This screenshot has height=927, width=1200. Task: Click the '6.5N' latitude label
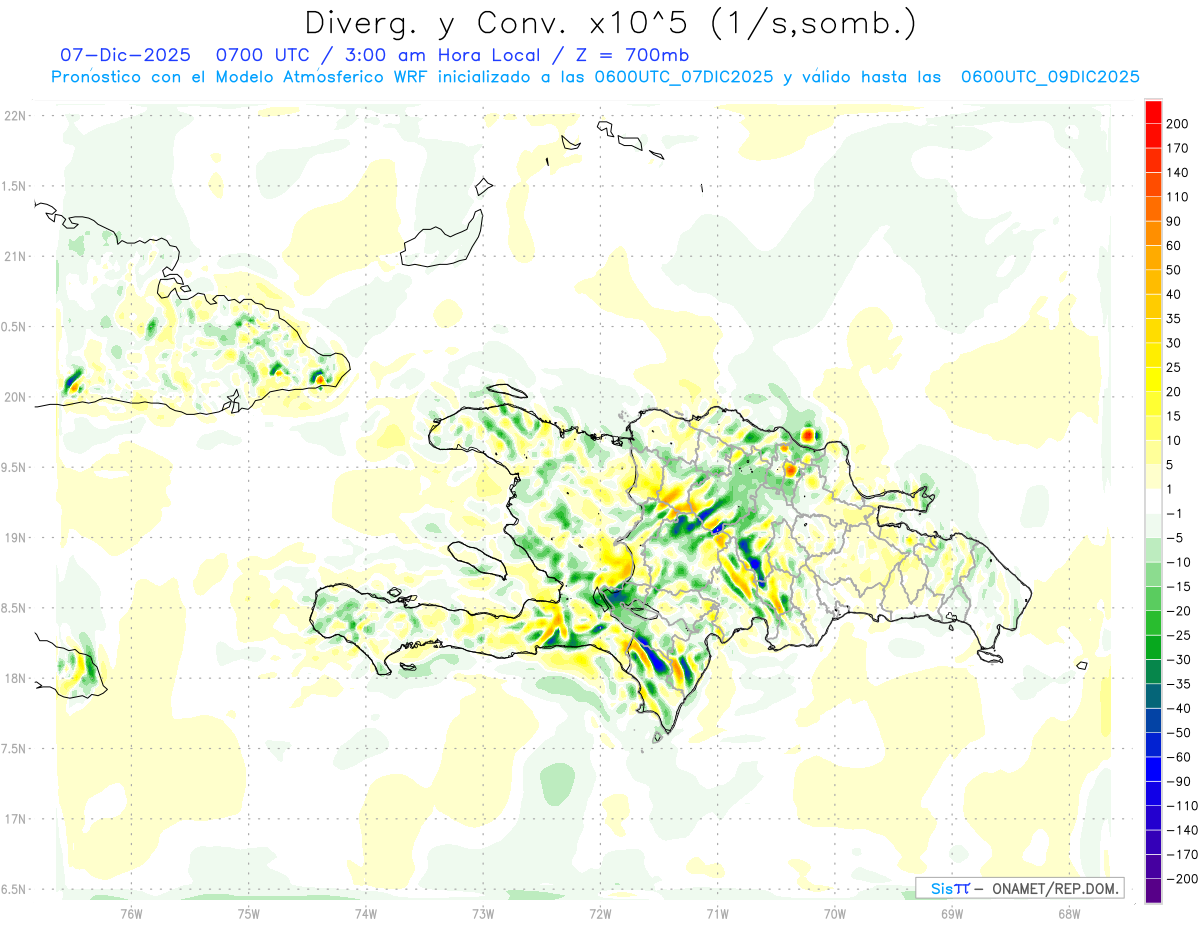pyautogui.click(x=14, y=889)
